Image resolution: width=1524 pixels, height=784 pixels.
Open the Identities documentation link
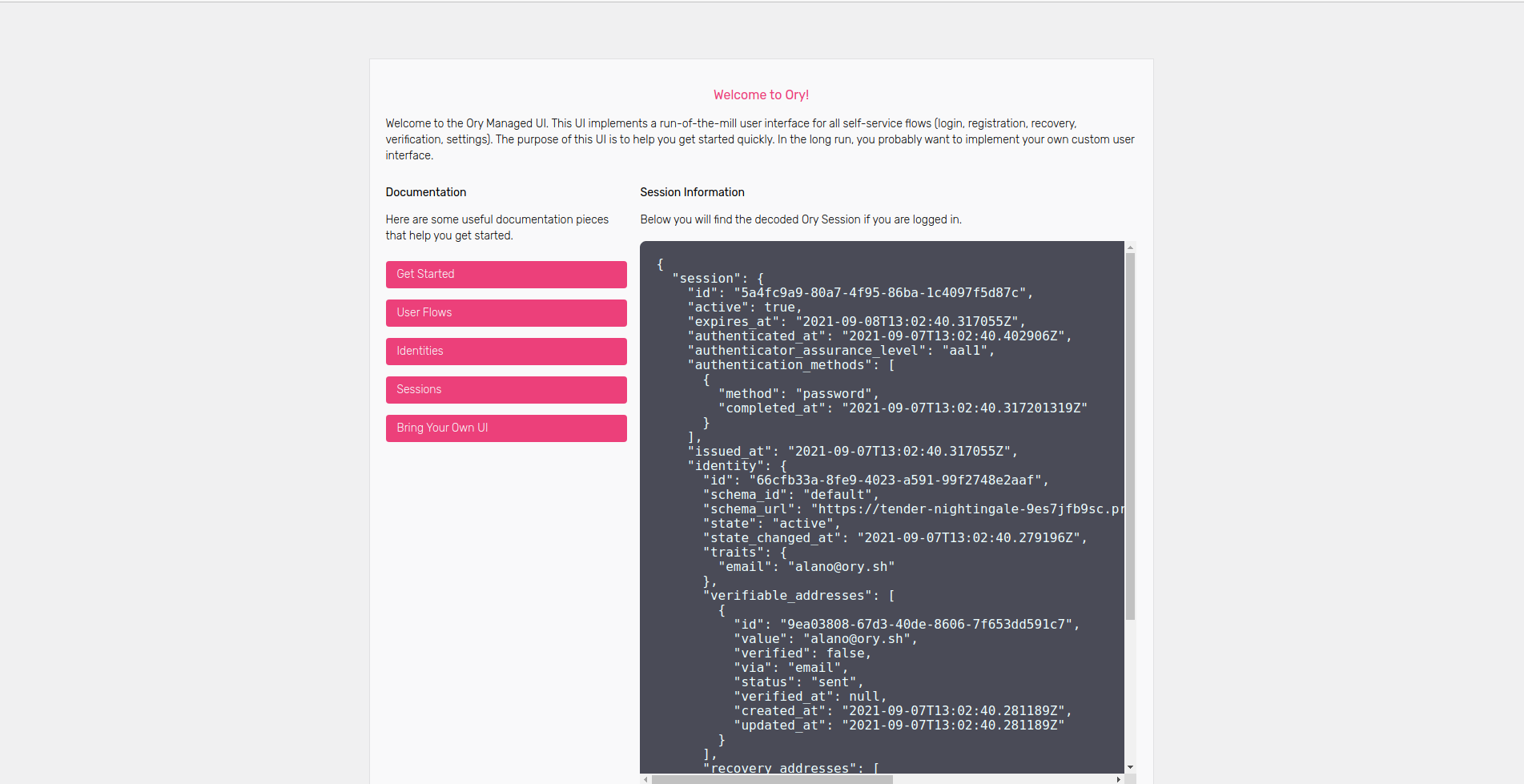coord(505,352)
